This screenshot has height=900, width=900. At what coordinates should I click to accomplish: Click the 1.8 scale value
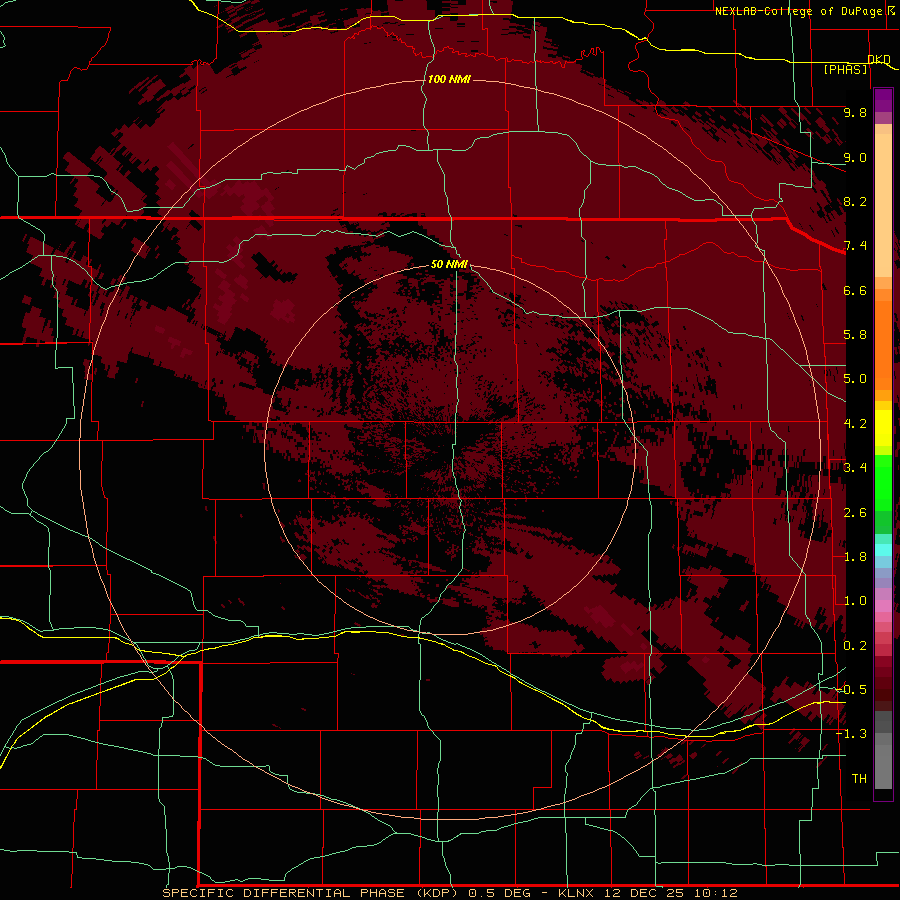click(x=855, y=557)
